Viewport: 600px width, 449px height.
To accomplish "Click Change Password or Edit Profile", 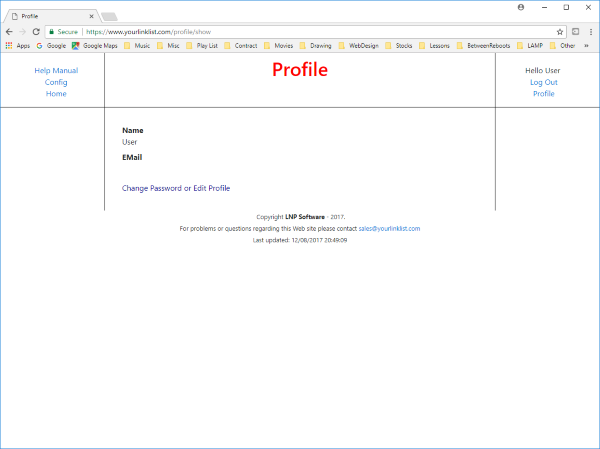I will [x=176, y=188].
